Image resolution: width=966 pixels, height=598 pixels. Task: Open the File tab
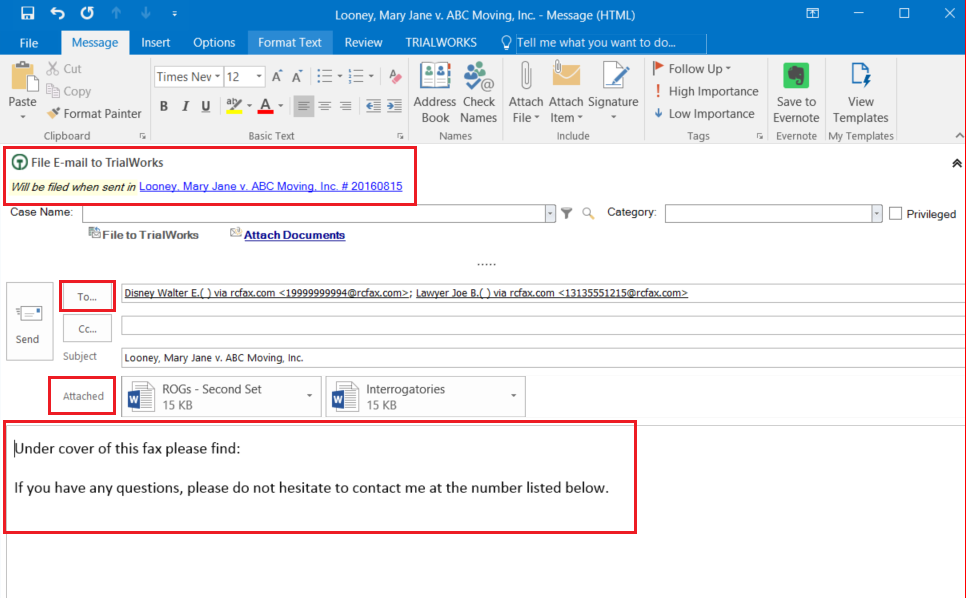coord(29,42)
